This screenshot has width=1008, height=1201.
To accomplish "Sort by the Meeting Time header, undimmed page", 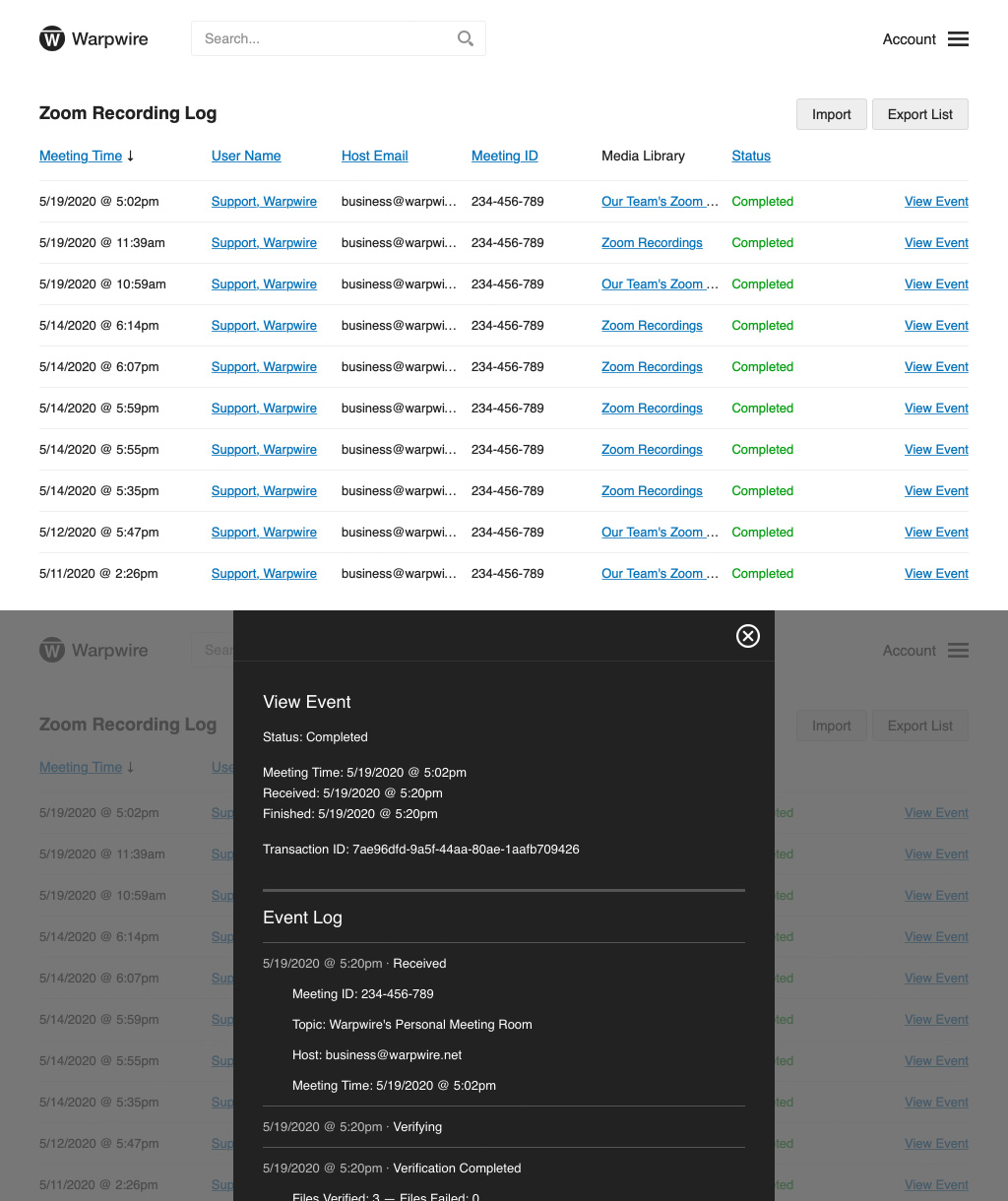I will (81, 156).
